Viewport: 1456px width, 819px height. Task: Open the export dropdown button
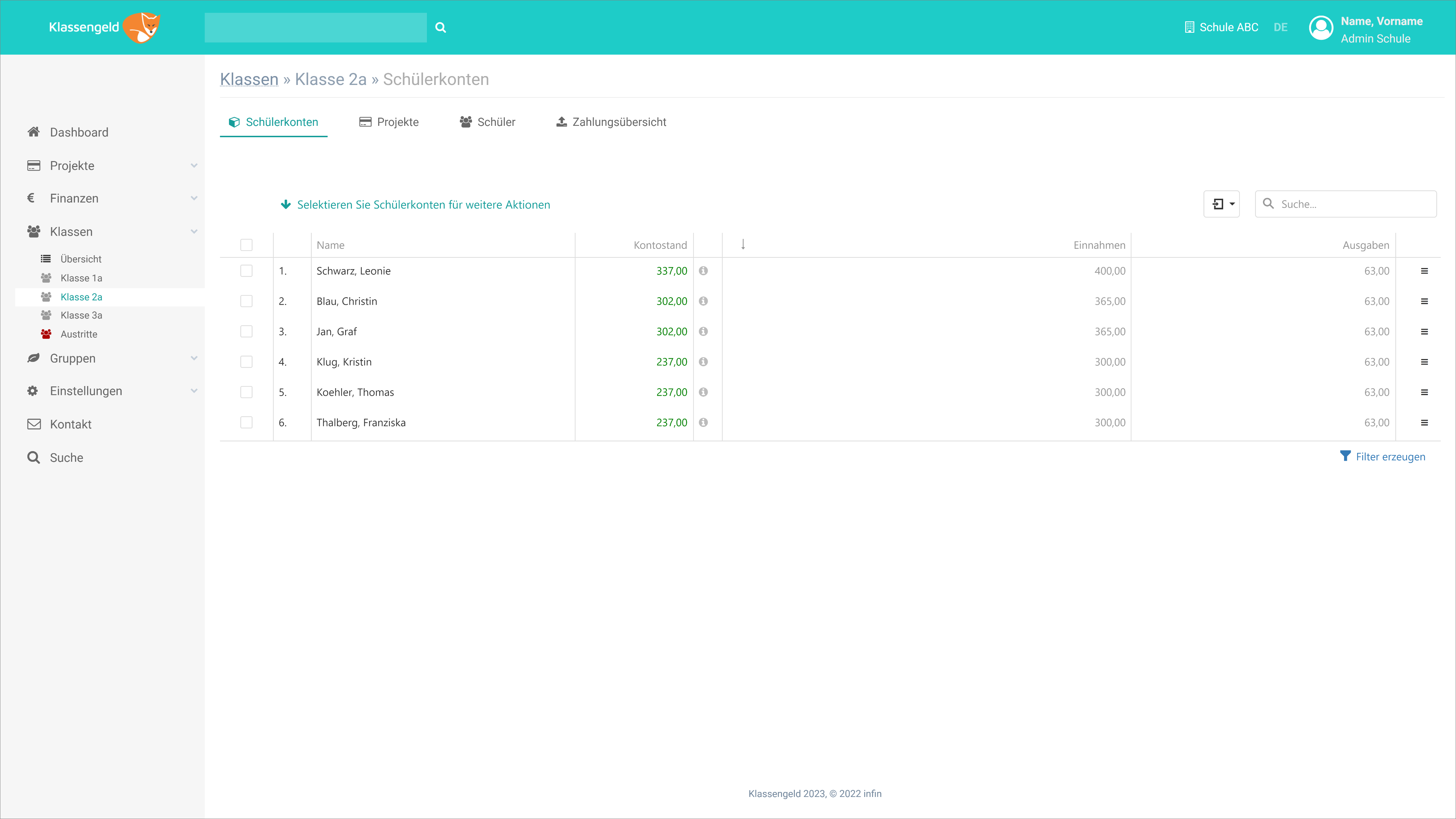(1221, 204)
